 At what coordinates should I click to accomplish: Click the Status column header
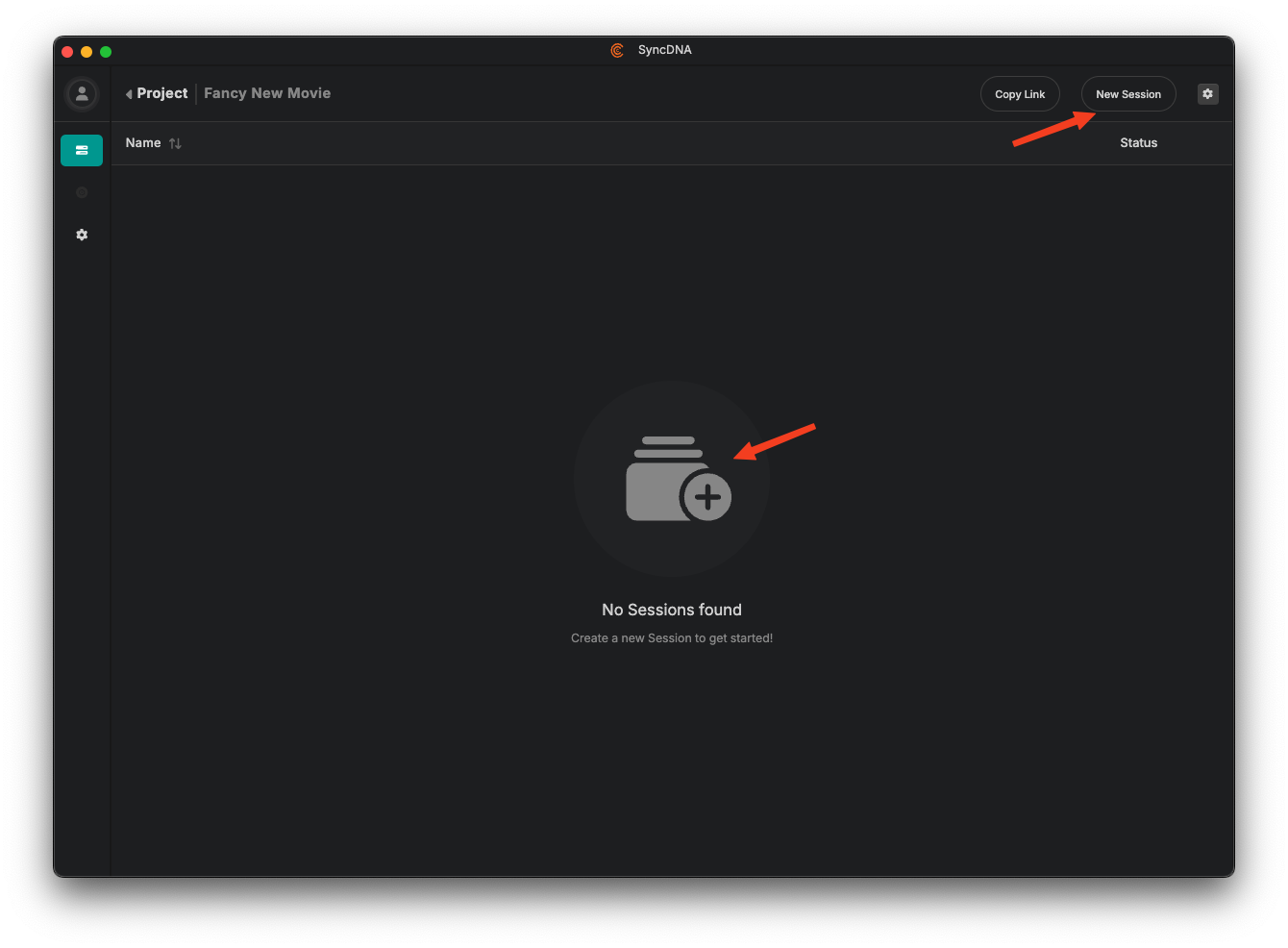(x=1138, y=143)
